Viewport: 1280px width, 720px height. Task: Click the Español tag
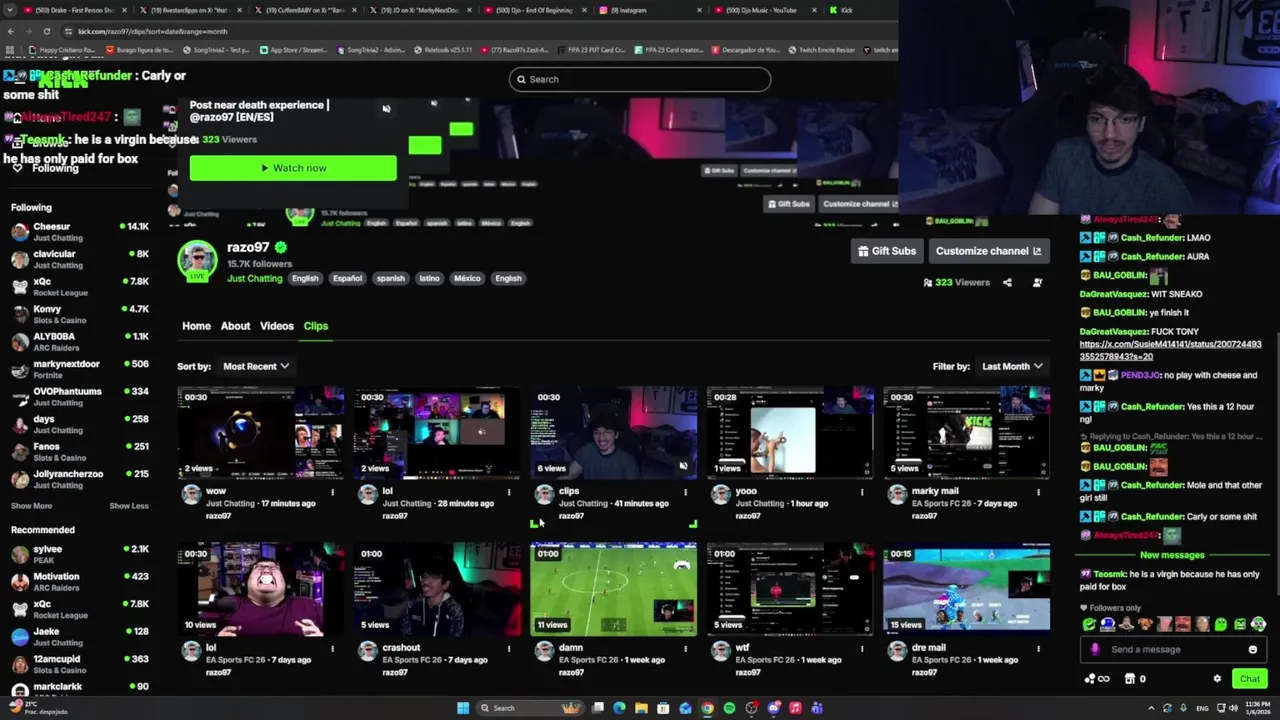coord(347,278)
